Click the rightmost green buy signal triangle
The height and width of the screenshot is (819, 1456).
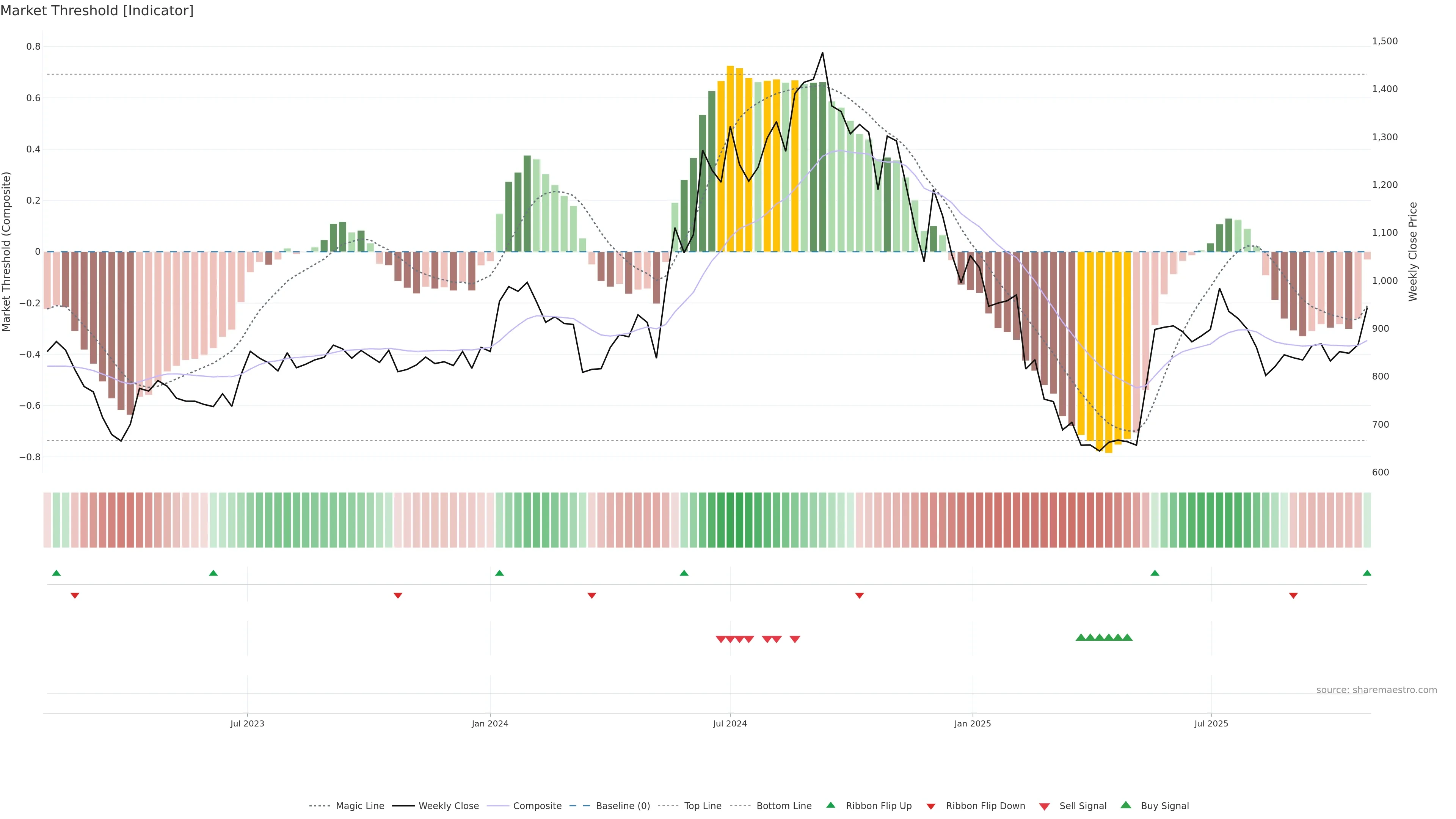click(x=1127, y=637)
